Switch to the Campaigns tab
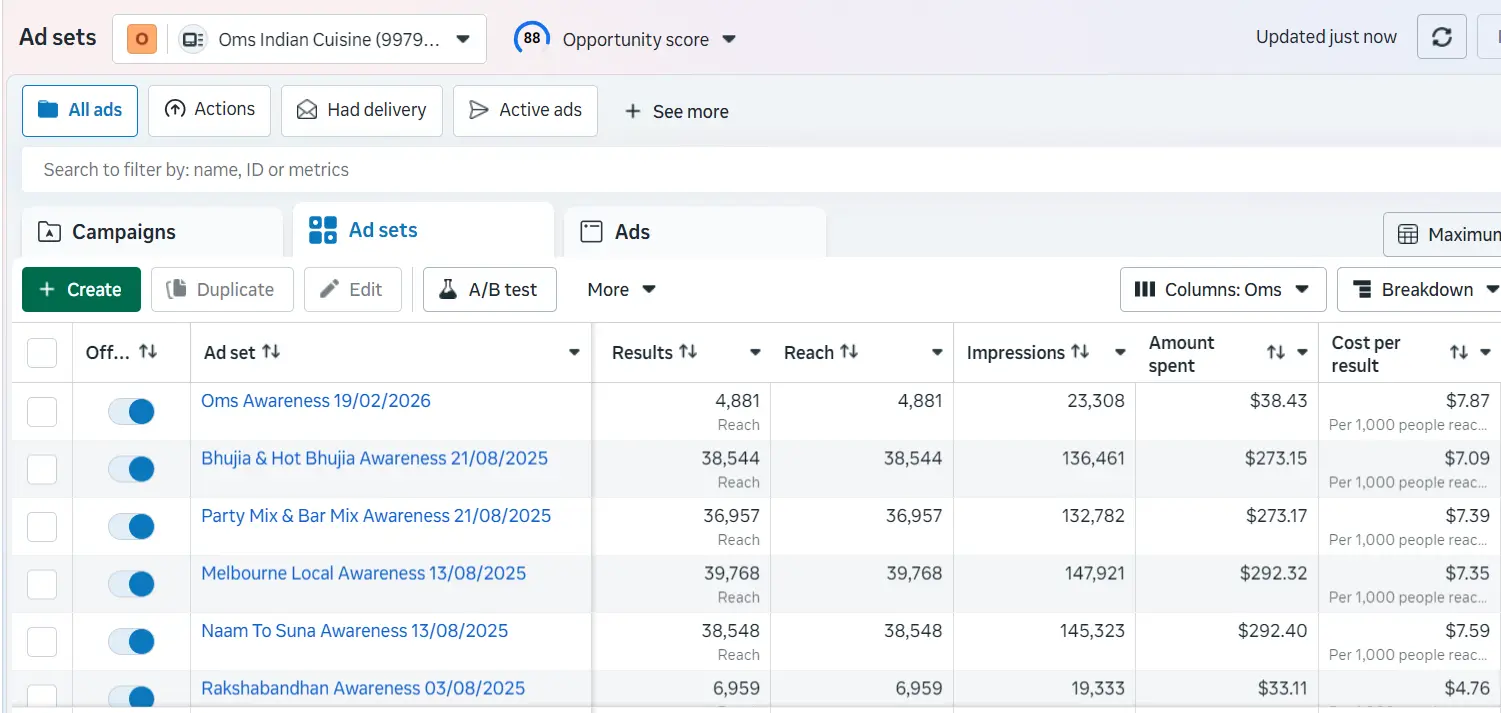The image size is (1501, 713). 124,231
